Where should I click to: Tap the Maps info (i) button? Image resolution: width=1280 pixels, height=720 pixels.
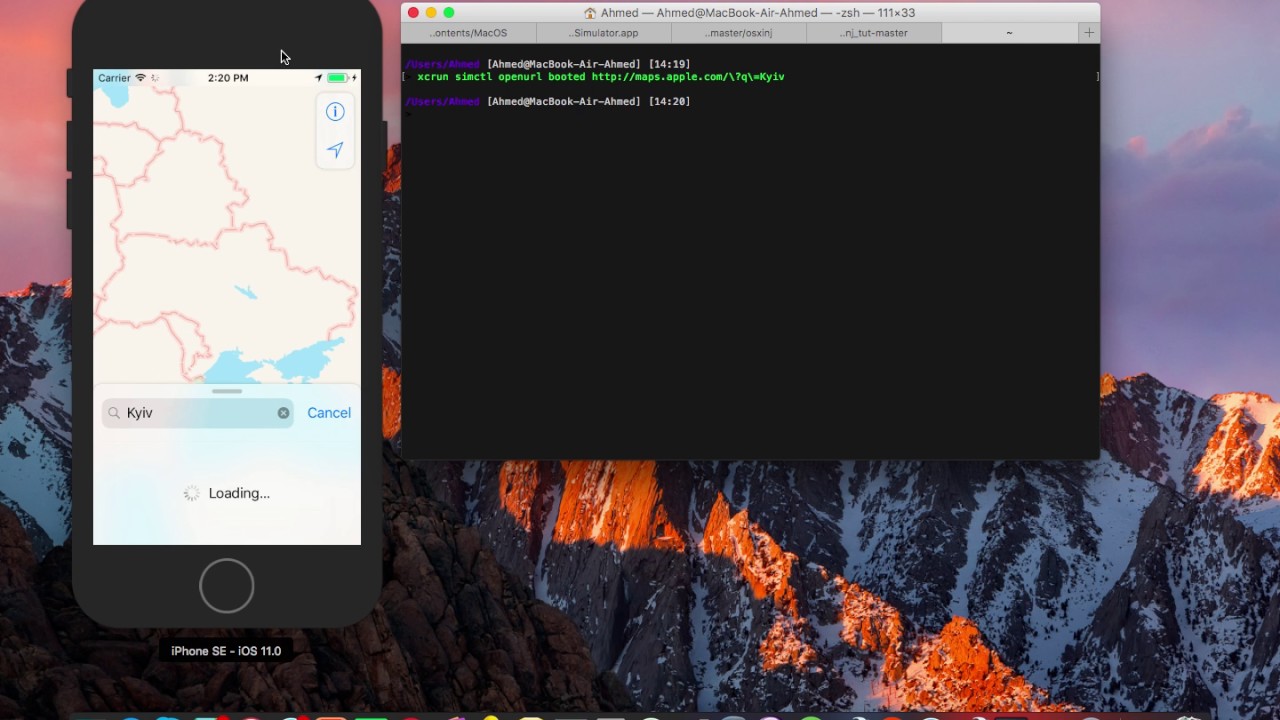point(335,112)
